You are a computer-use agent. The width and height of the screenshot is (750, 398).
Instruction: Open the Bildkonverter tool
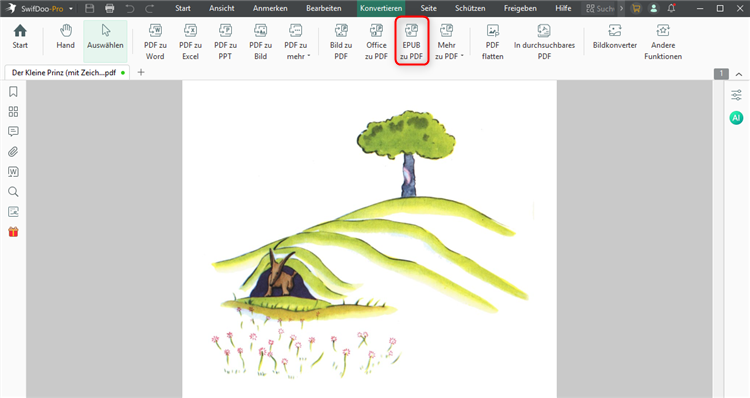pos(615,37)
